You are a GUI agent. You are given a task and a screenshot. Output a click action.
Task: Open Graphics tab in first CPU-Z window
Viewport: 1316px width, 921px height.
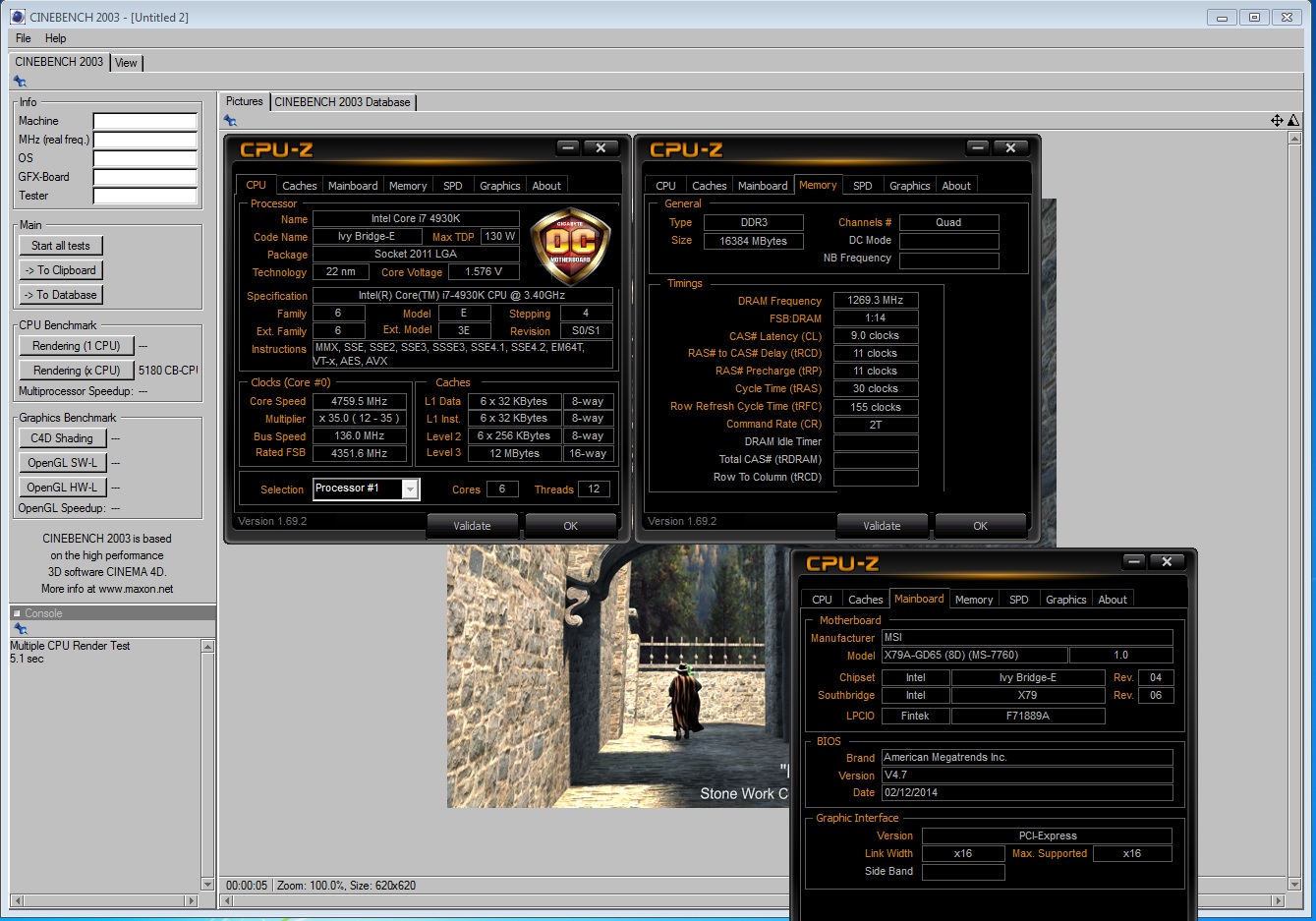(x=500, y=186)
